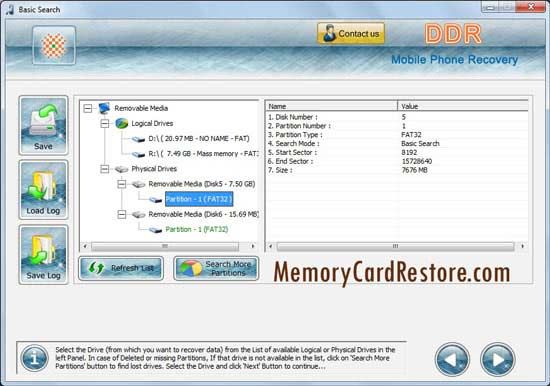Collapse the Disk5 Removable Media node
The image size is (550, 386).
pyautogui.click(x=121, y=184)
